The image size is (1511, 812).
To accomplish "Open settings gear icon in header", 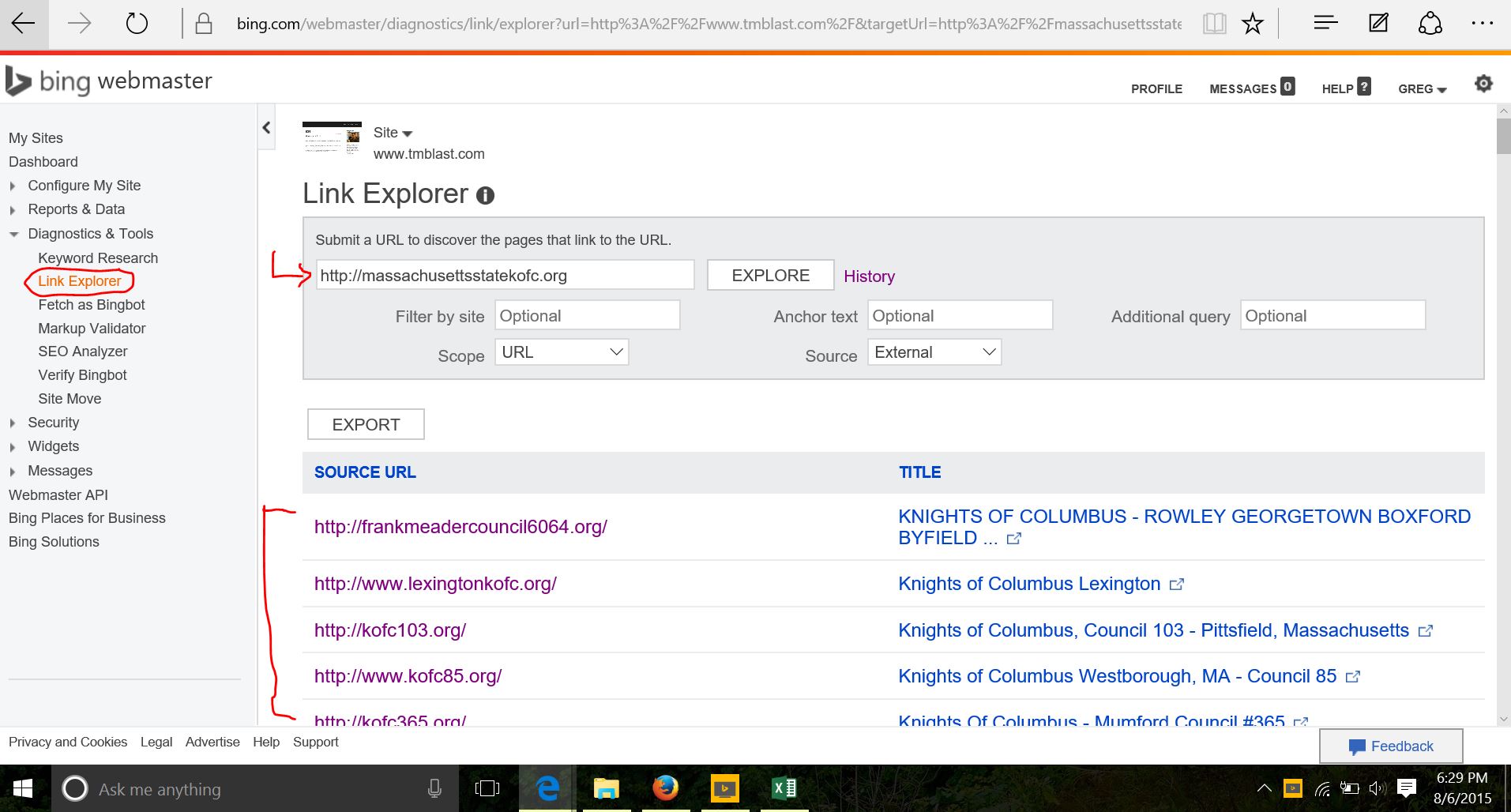I will point(1484,84).
